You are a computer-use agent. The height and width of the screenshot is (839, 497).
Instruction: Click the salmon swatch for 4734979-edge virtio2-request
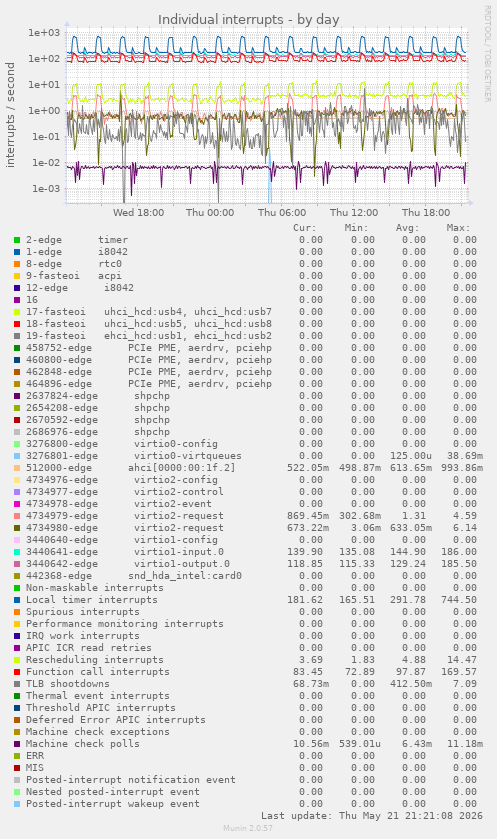click(17, 516)
